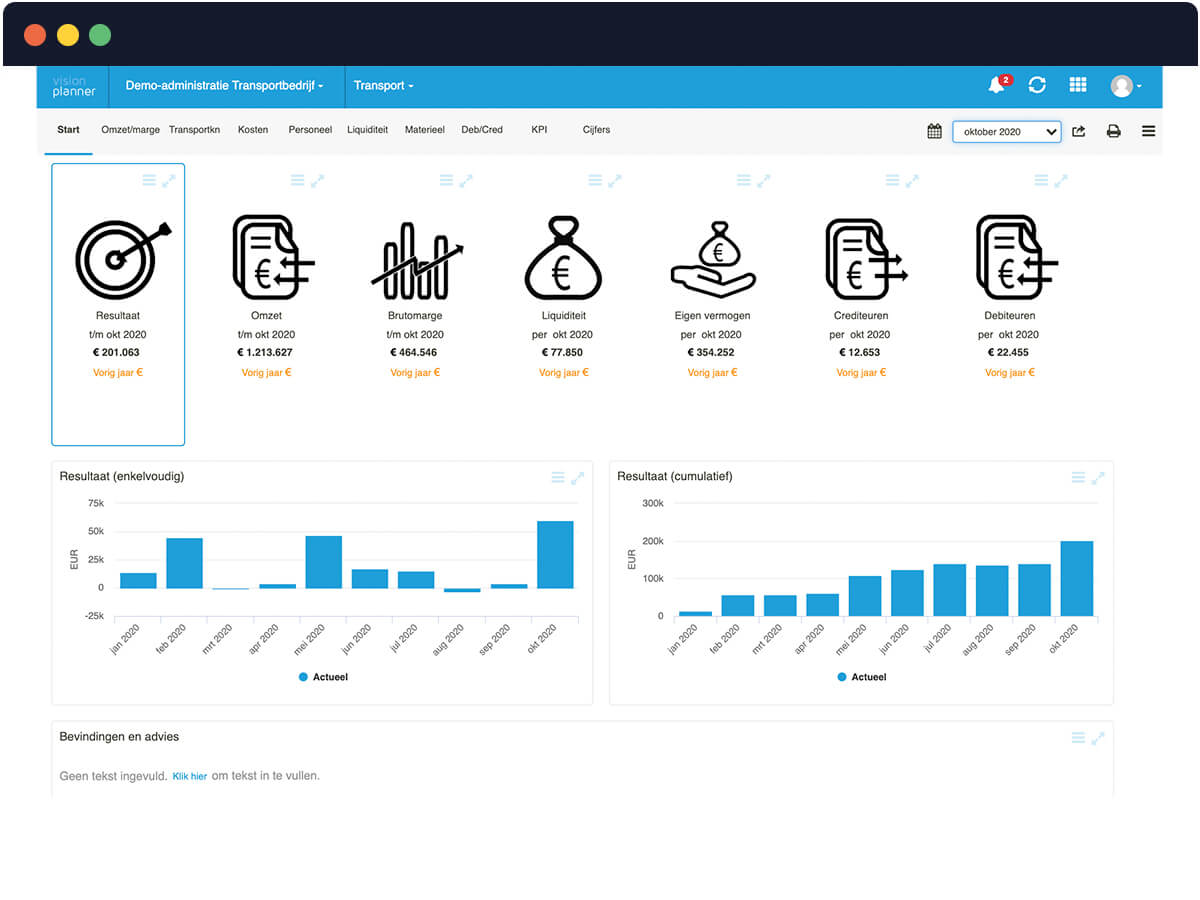1200x900 pixels.
Task: Open the user profile avatar menu
Action: click(x=1126, y=86)
